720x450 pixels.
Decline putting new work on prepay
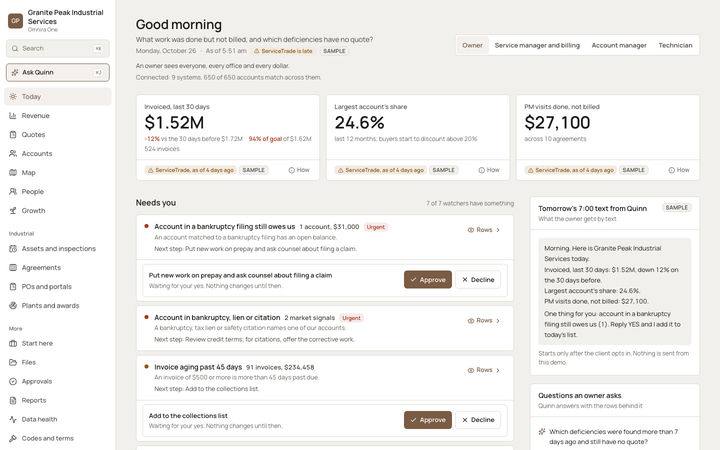point(478,280)
